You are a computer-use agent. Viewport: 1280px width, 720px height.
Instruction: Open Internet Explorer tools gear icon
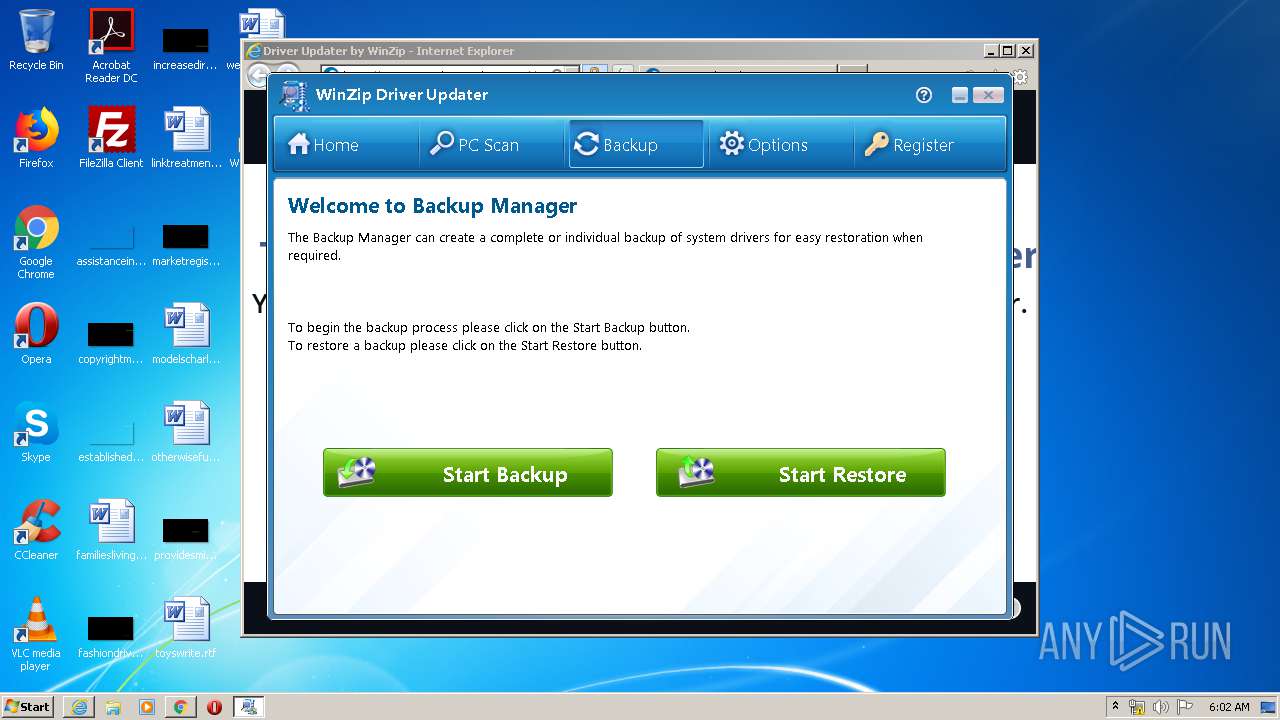[1020, 76]
